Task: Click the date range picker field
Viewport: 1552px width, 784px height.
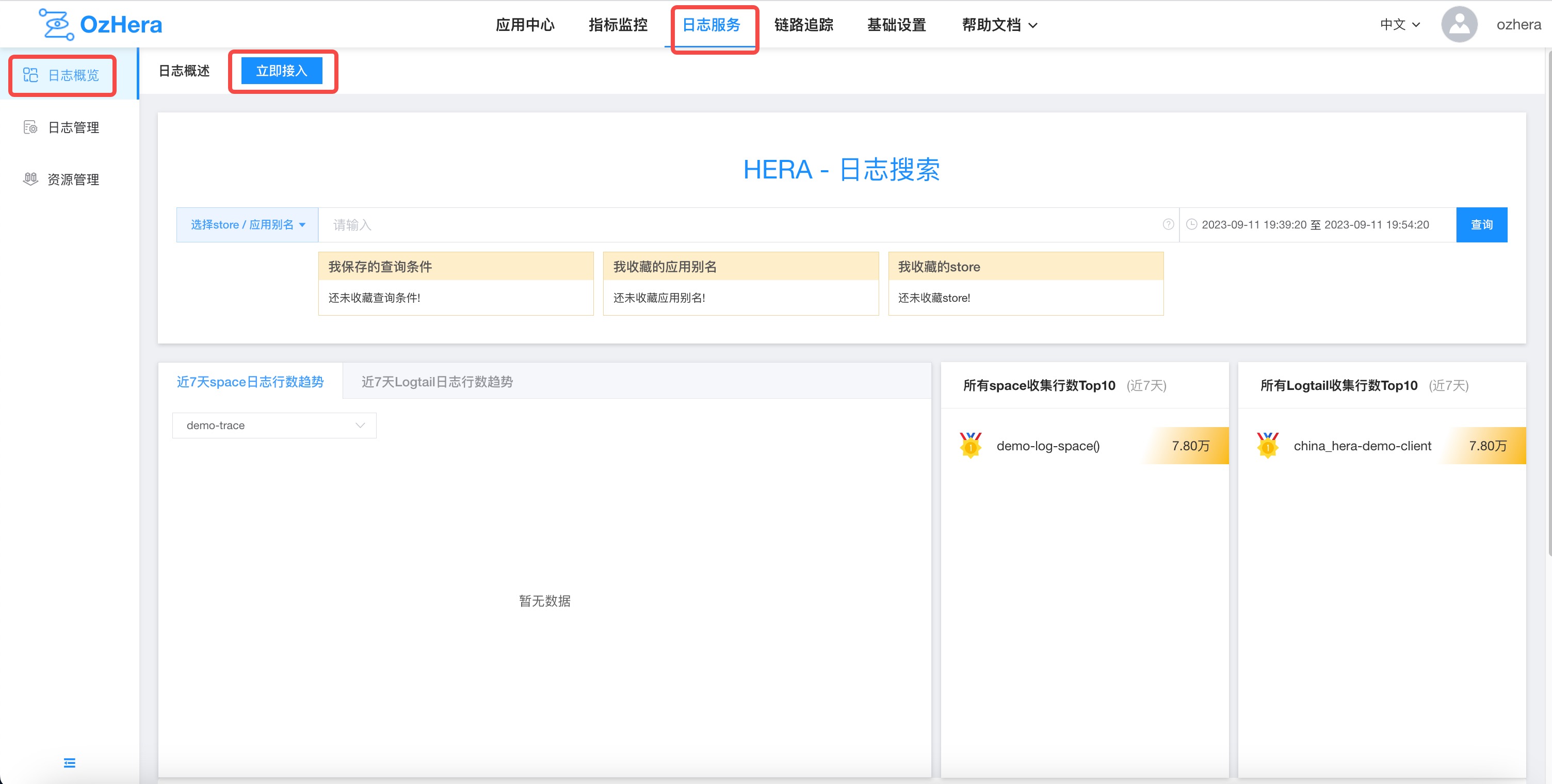Action: (1317, 224)
